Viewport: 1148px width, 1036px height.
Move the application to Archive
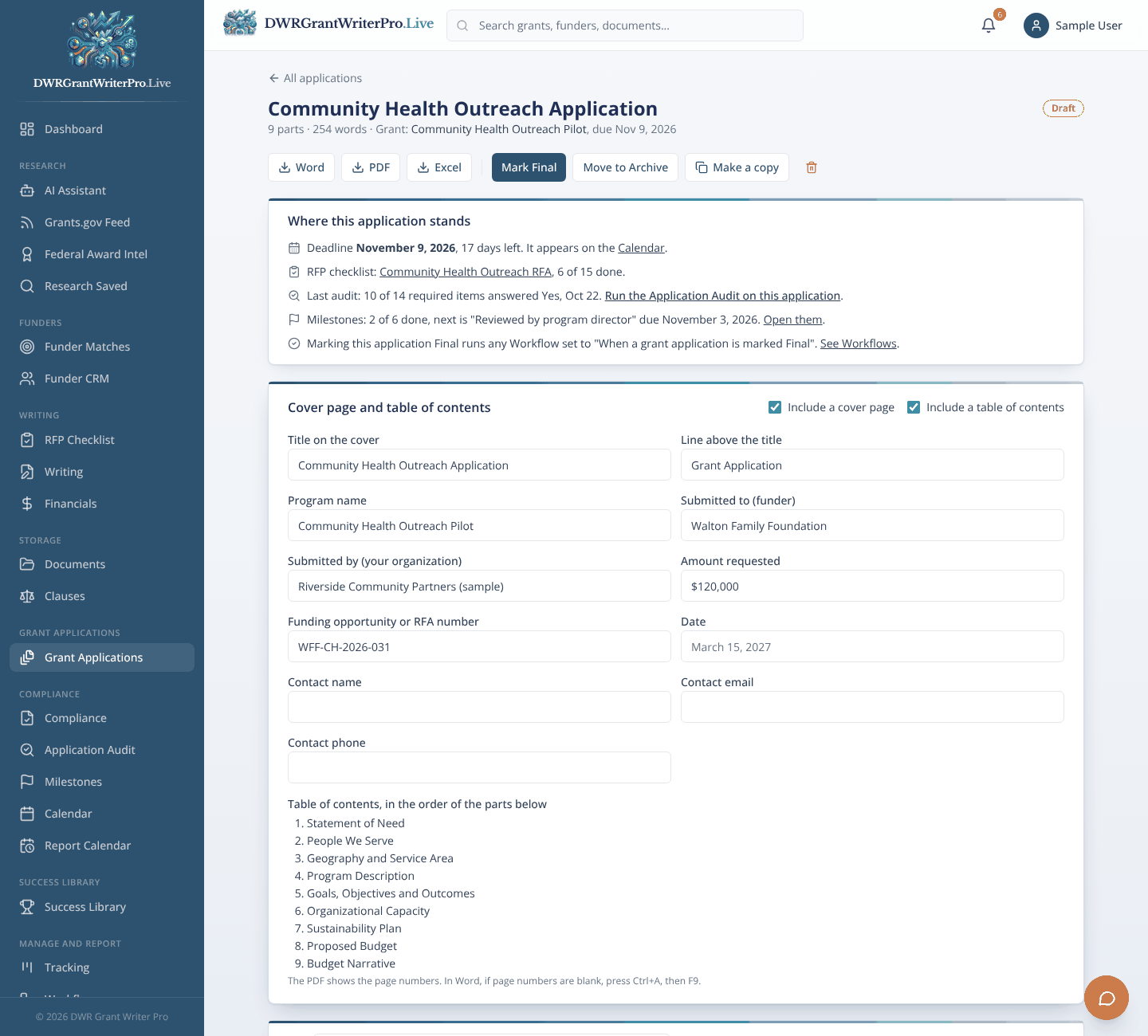(x=625, y=167)
